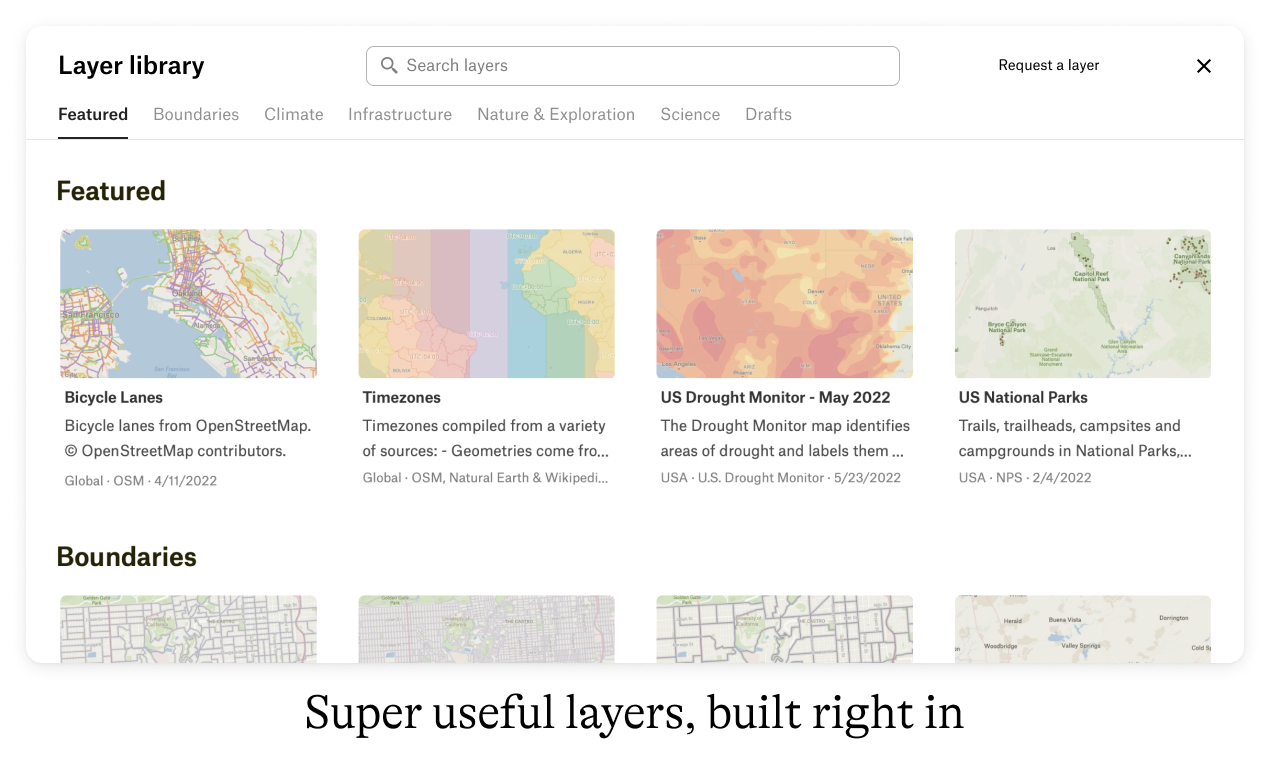
Task: Click the Timezones layer title
Action: click(402, 397)
